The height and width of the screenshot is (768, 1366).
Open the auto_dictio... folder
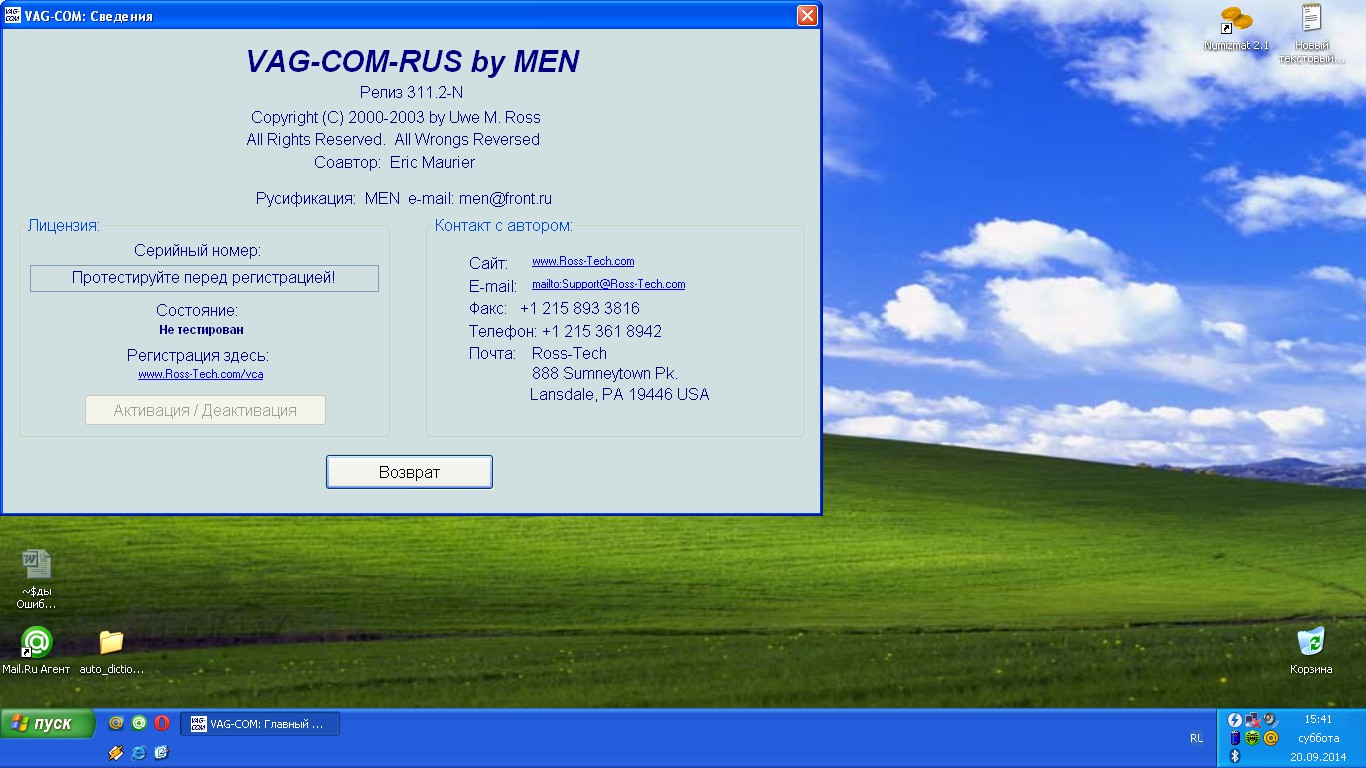coord(111,650)
